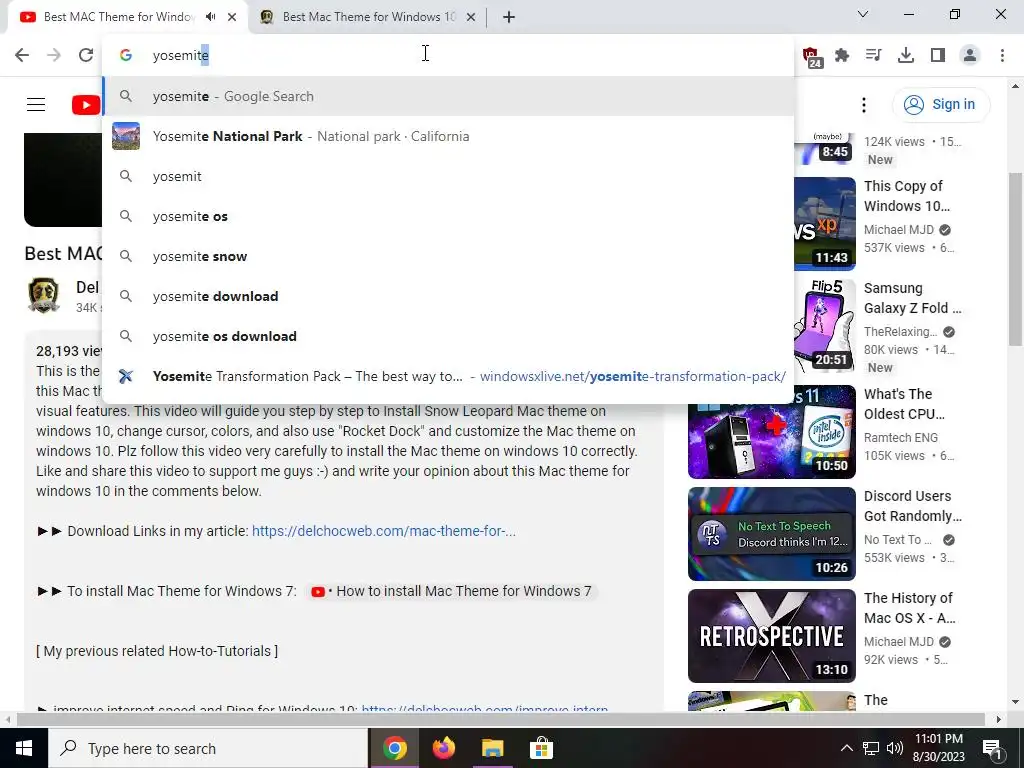Open 'This Copy of Windows 10' video thumbnail

click(825, 224)
